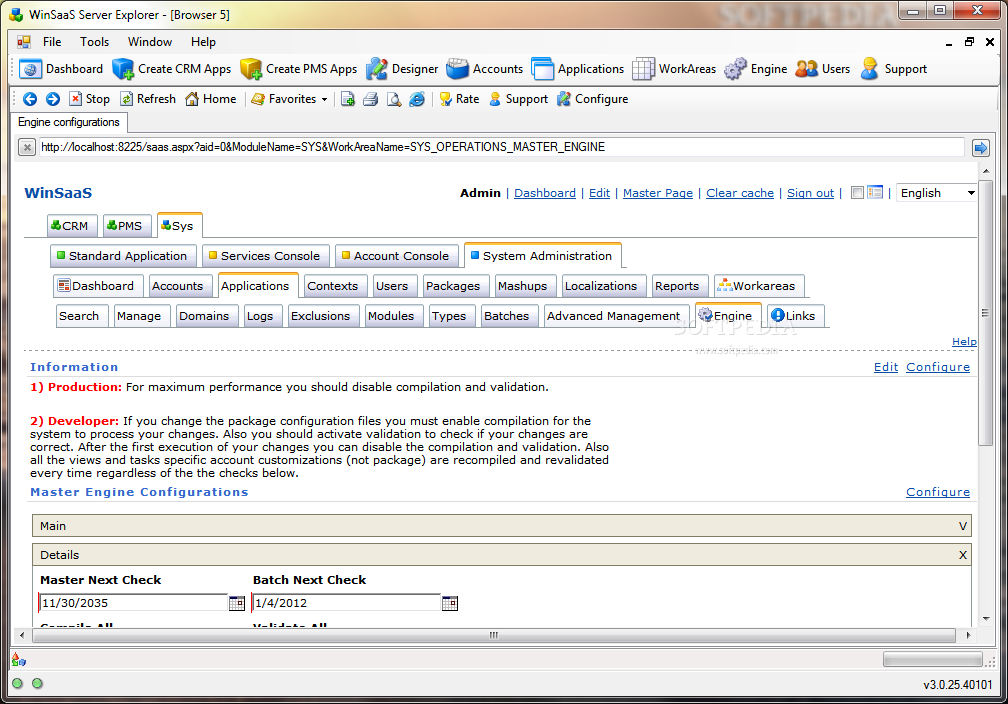Toggle the checkbox next to Sign out
Image resolution: width=1008 pixels, height=704 pixels.
click(x=857, y=192)
